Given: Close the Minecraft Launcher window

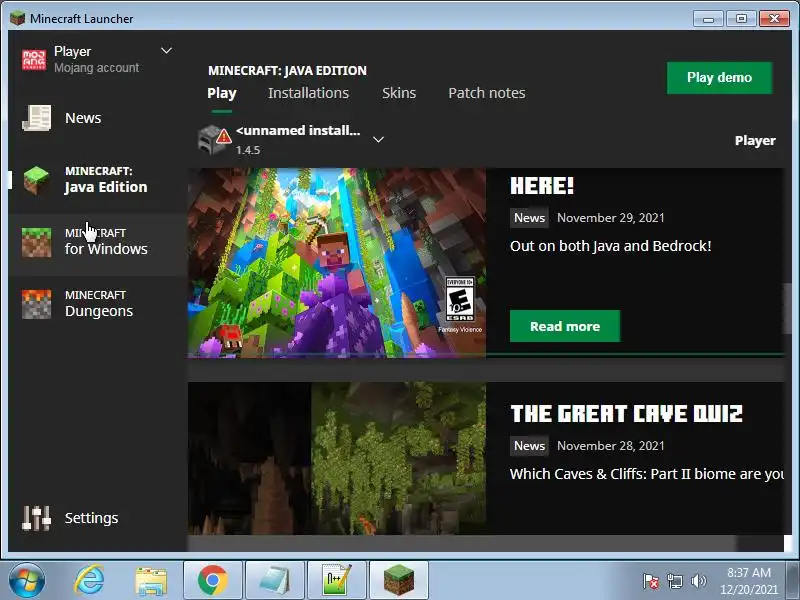Looking at the screenshot, I should click(774, 19).
